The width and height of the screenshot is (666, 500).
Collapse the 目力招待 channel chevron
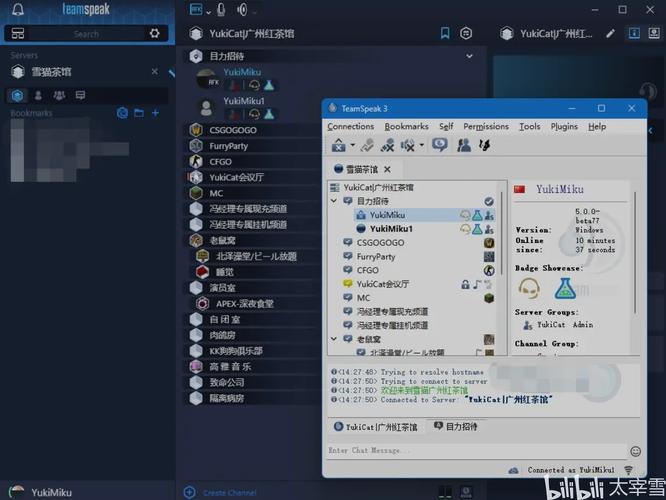(x=470, y=56)
